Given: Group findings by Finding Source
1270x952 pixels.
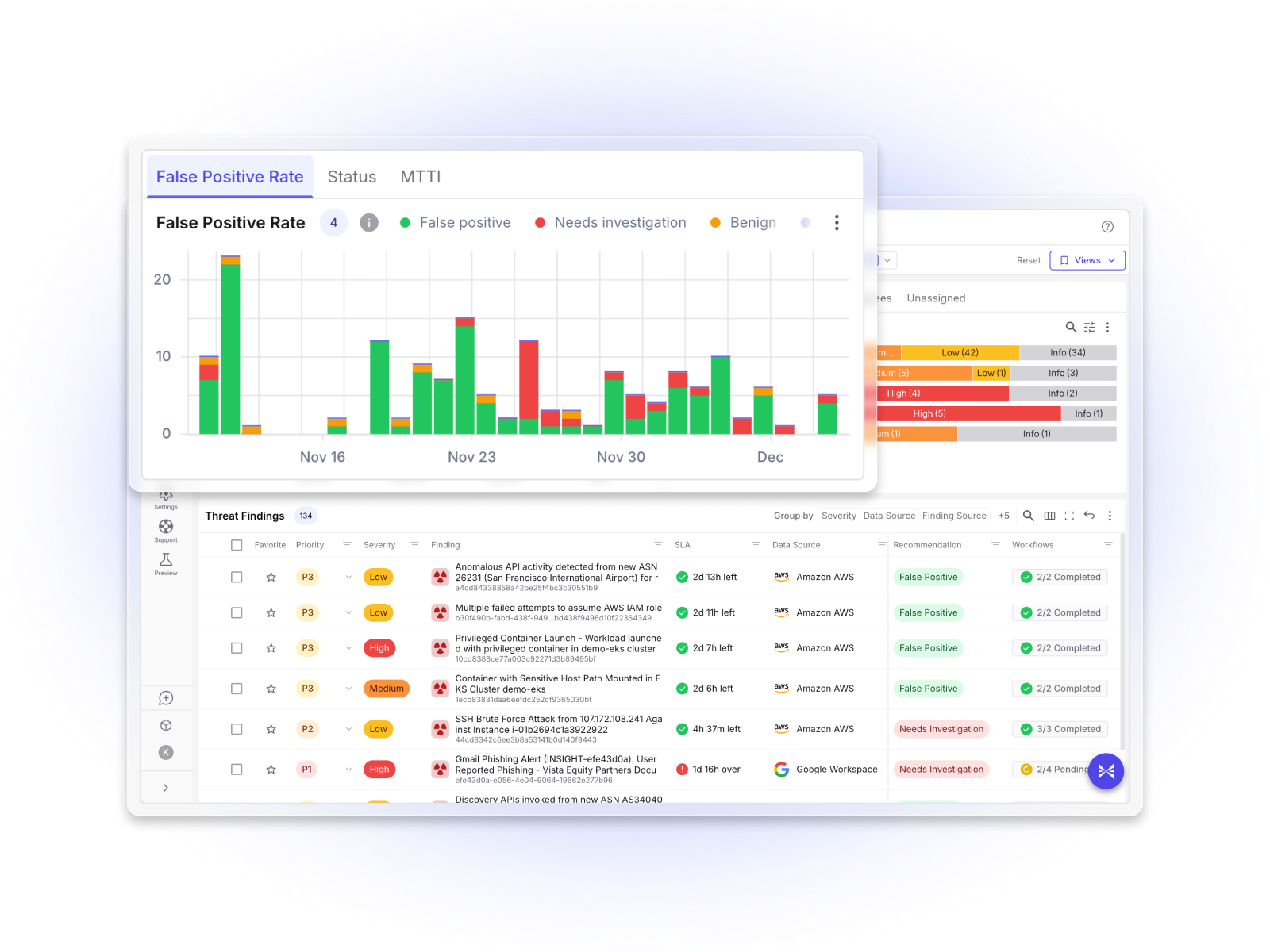Looking at the screenshot, I should [x=954, y=516].
